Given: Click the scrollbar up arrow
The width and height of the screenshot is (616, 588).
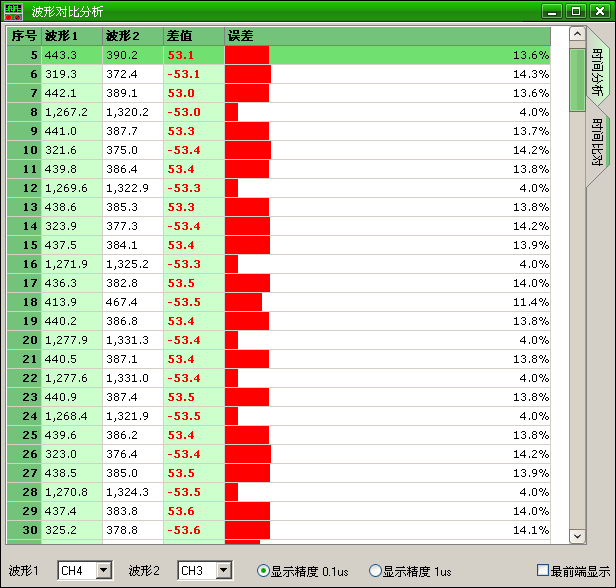Looking at the screenshot, I should coord(576,35).
